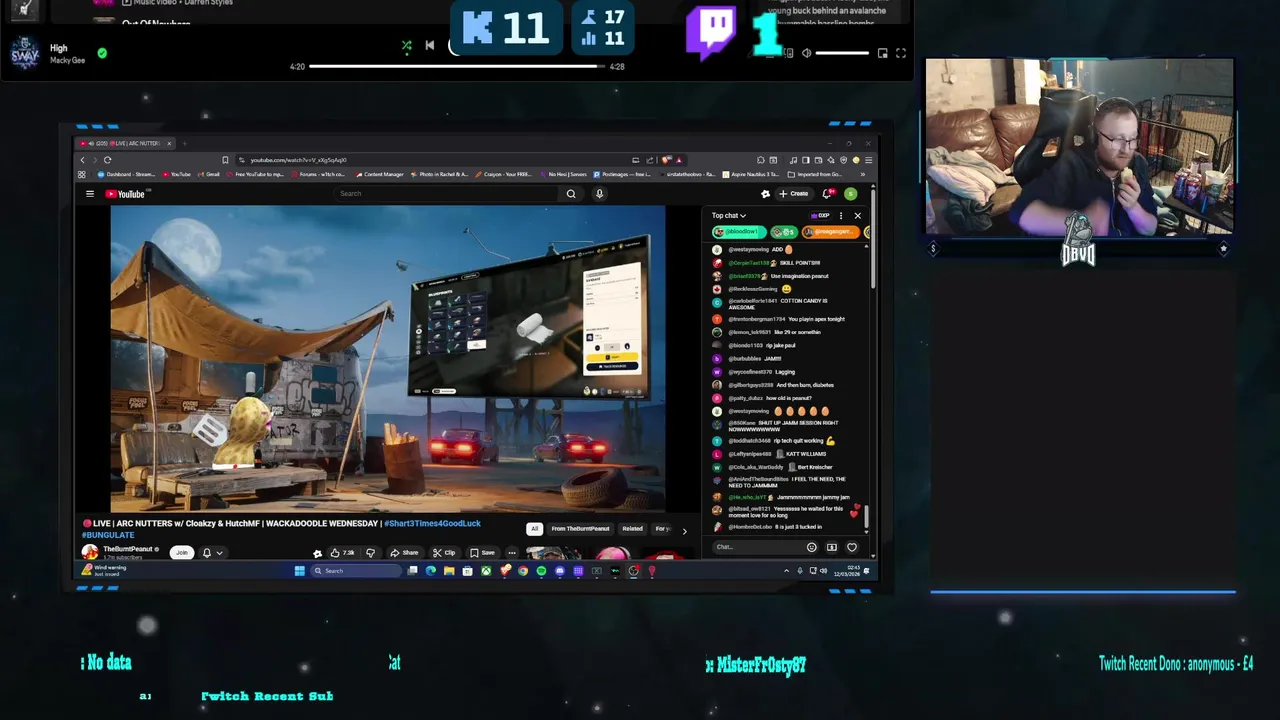Open the Wind warning weather widget
This screenshot has height=720, width=1280.
click(x=104, y=570)
